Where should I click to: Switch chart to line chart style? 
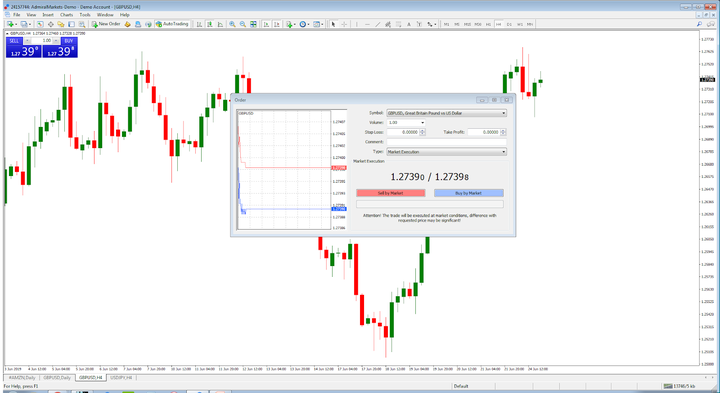(220, 24)
